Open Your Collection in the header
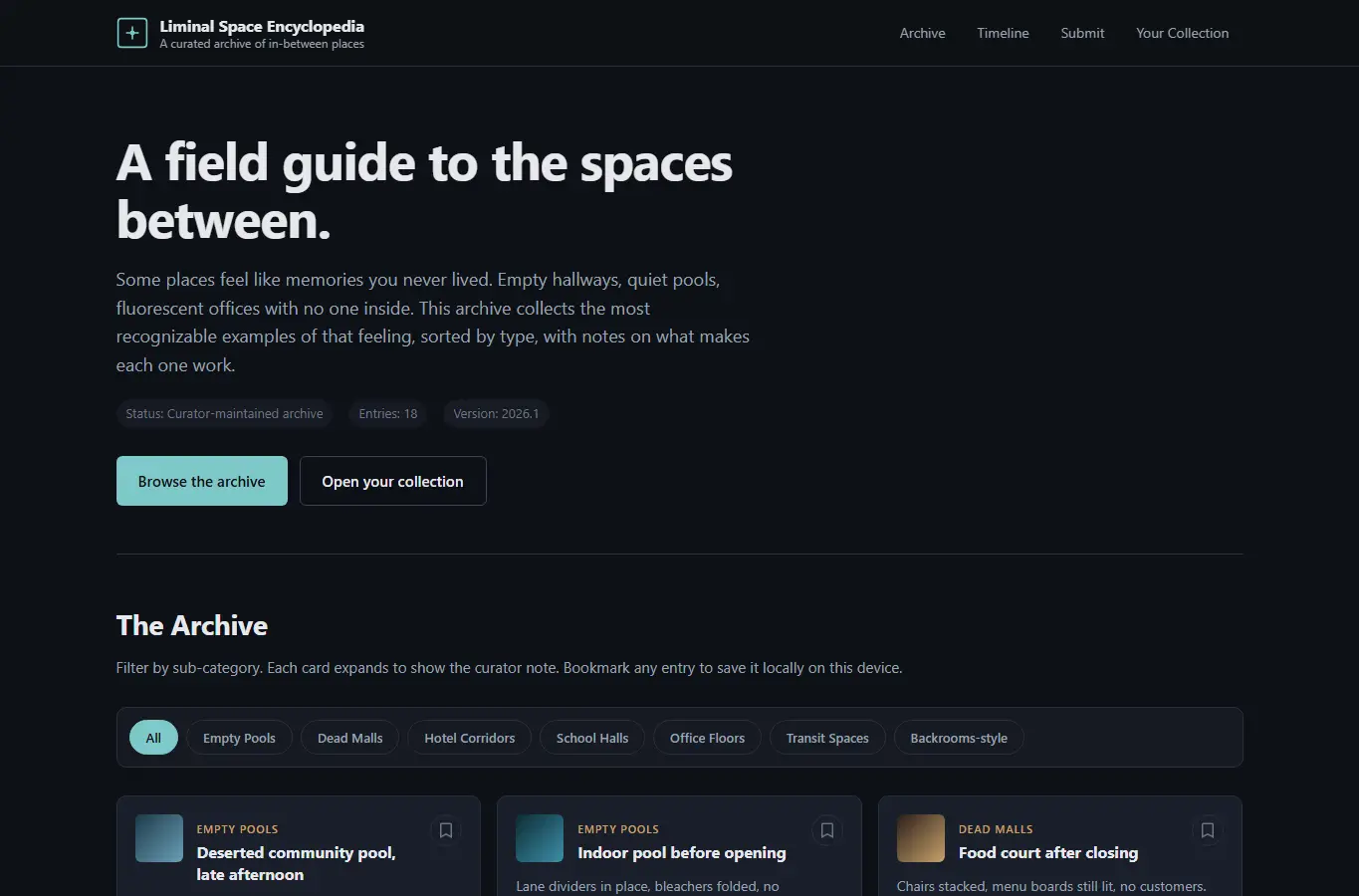The height and width of the screenshot is (896, 1359). click(1182, 33)
